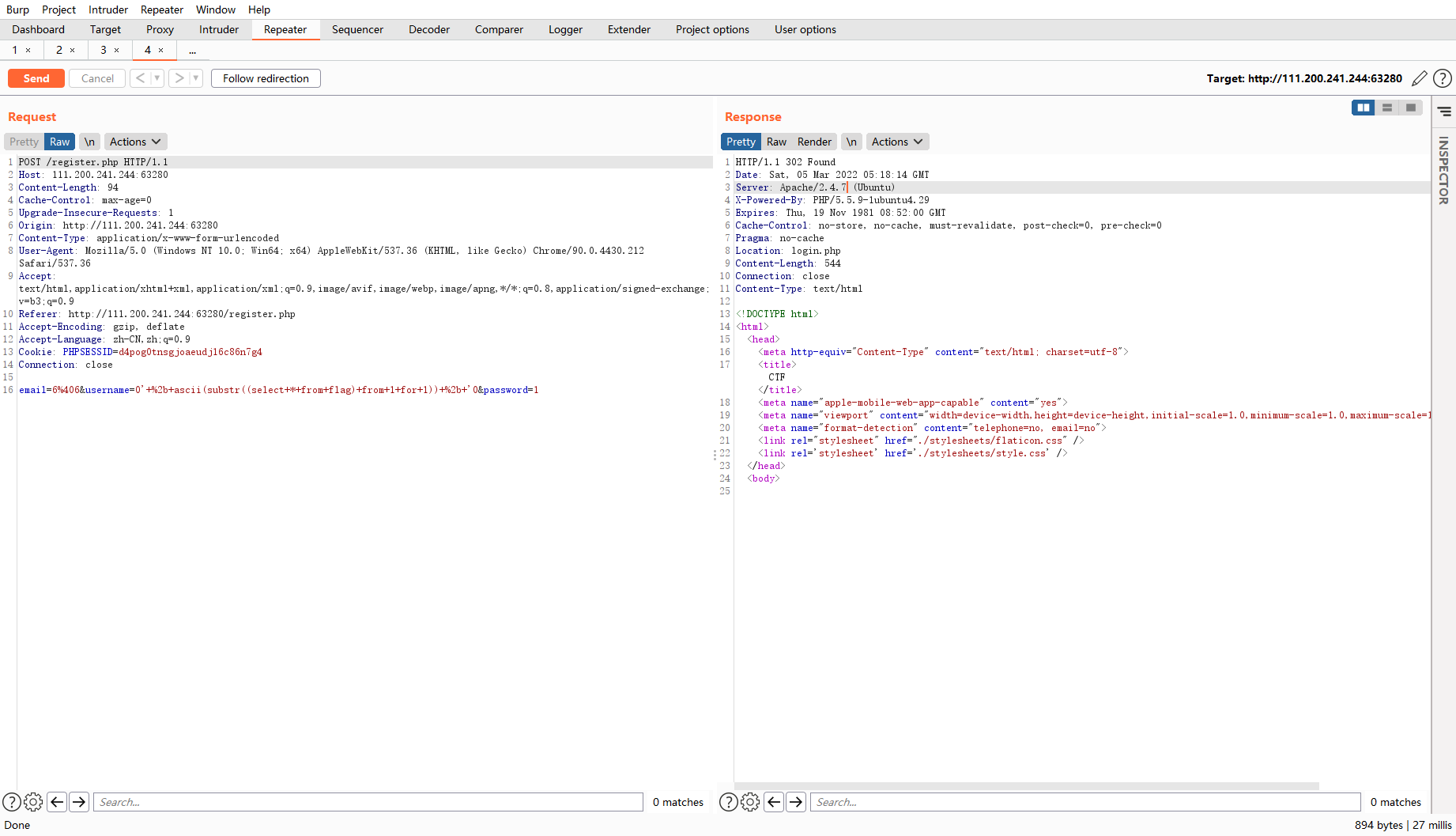Open Repeater help question mark icon

(1443, 78)
